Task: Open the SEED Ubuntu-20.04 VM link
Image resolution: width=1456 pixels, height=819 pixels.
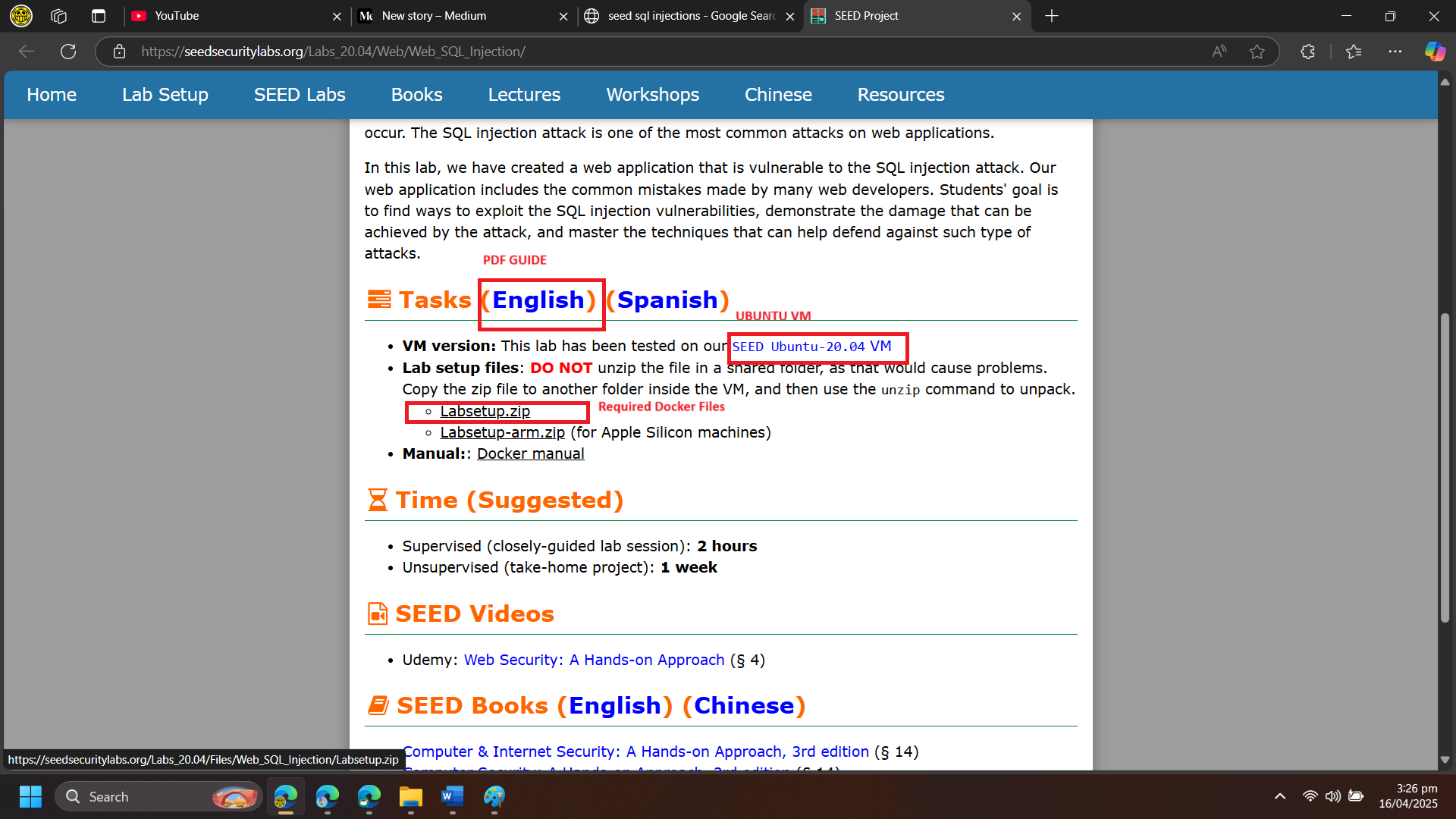Action: pos(811,347)
